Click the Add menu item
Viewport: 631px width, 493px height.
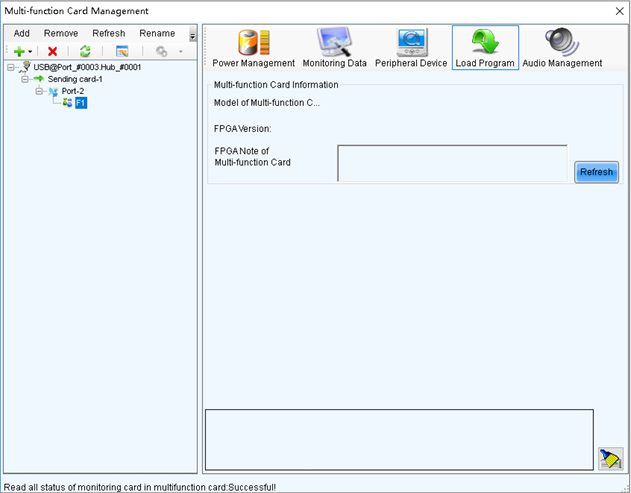click(22, 33)
